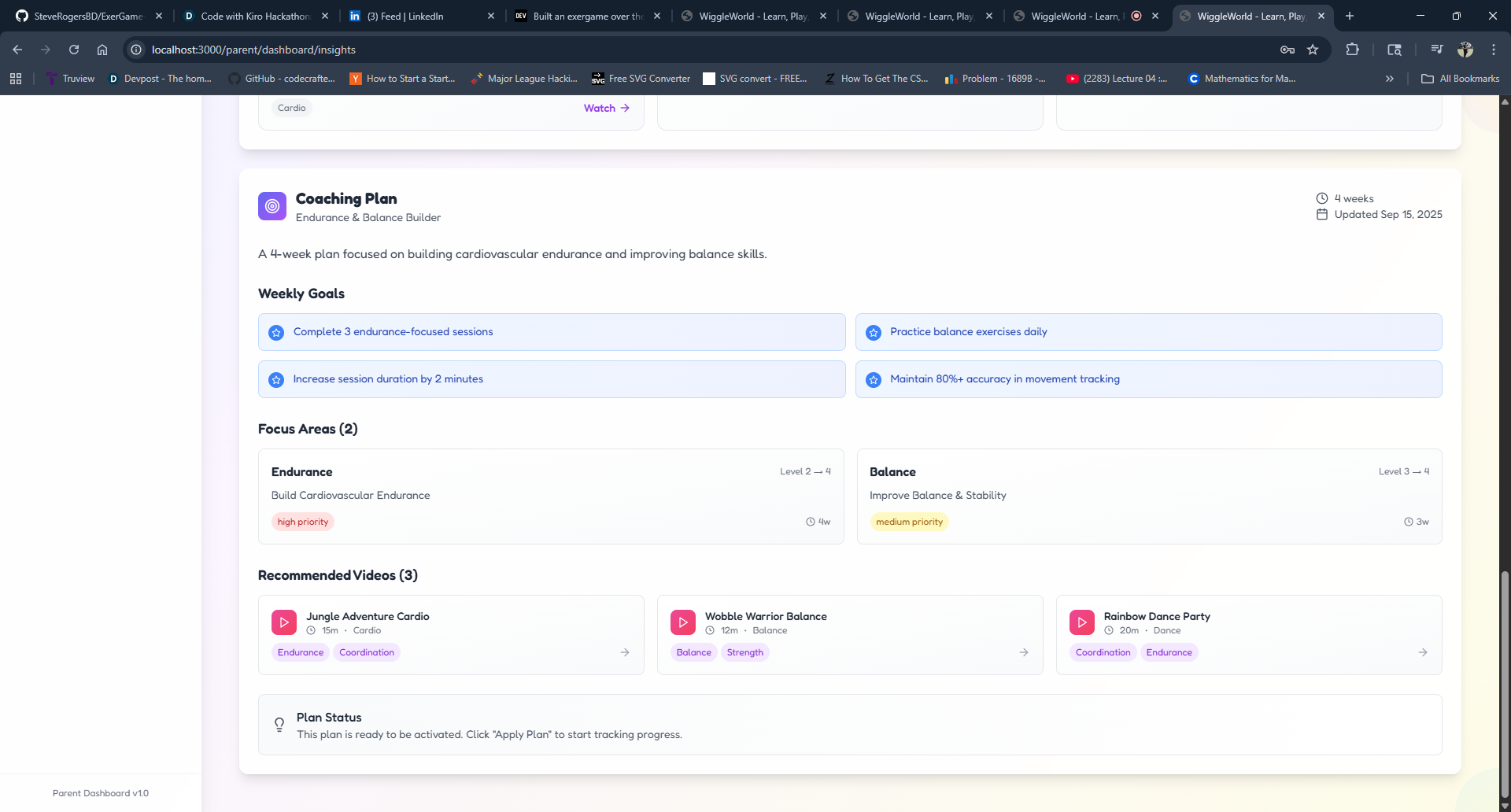Click the star icon beside Maintain 80%+ accuracy
This screenshot has width=1511, height=812.
874,380
